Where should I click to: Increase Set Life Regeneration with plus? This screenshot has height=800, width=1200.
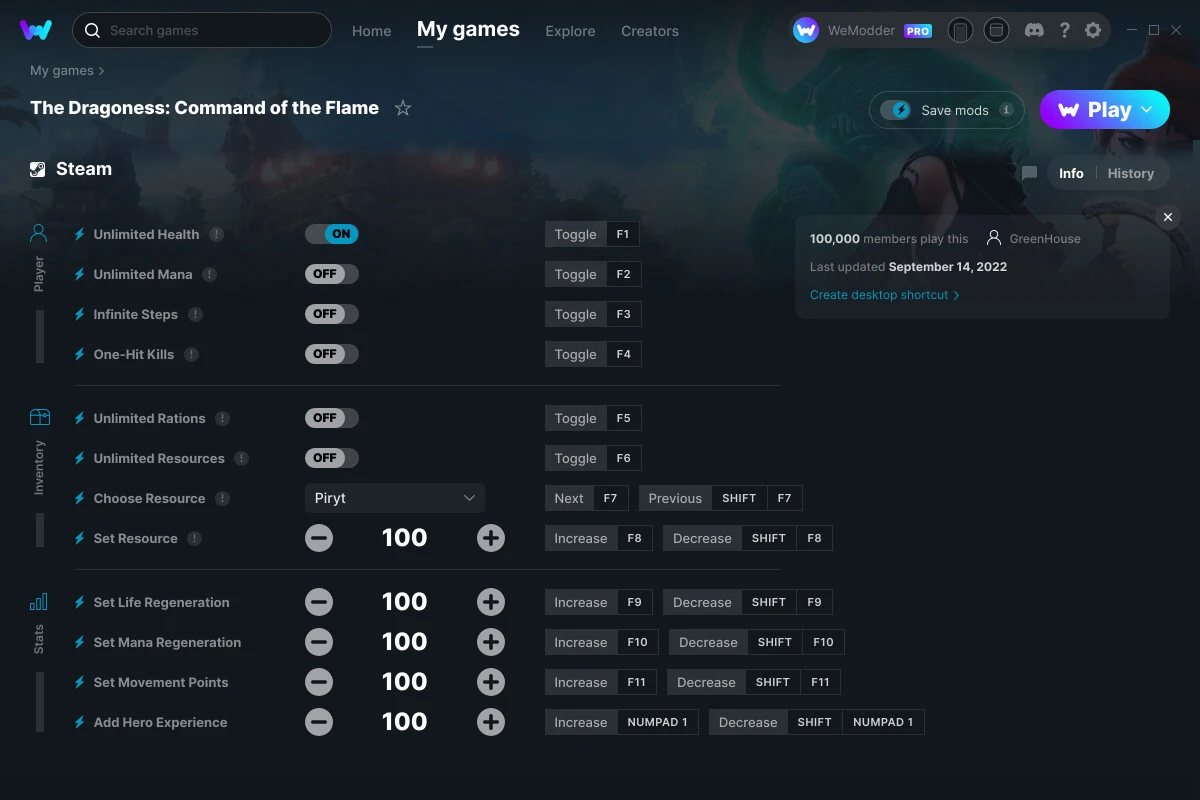pos(491,602)
